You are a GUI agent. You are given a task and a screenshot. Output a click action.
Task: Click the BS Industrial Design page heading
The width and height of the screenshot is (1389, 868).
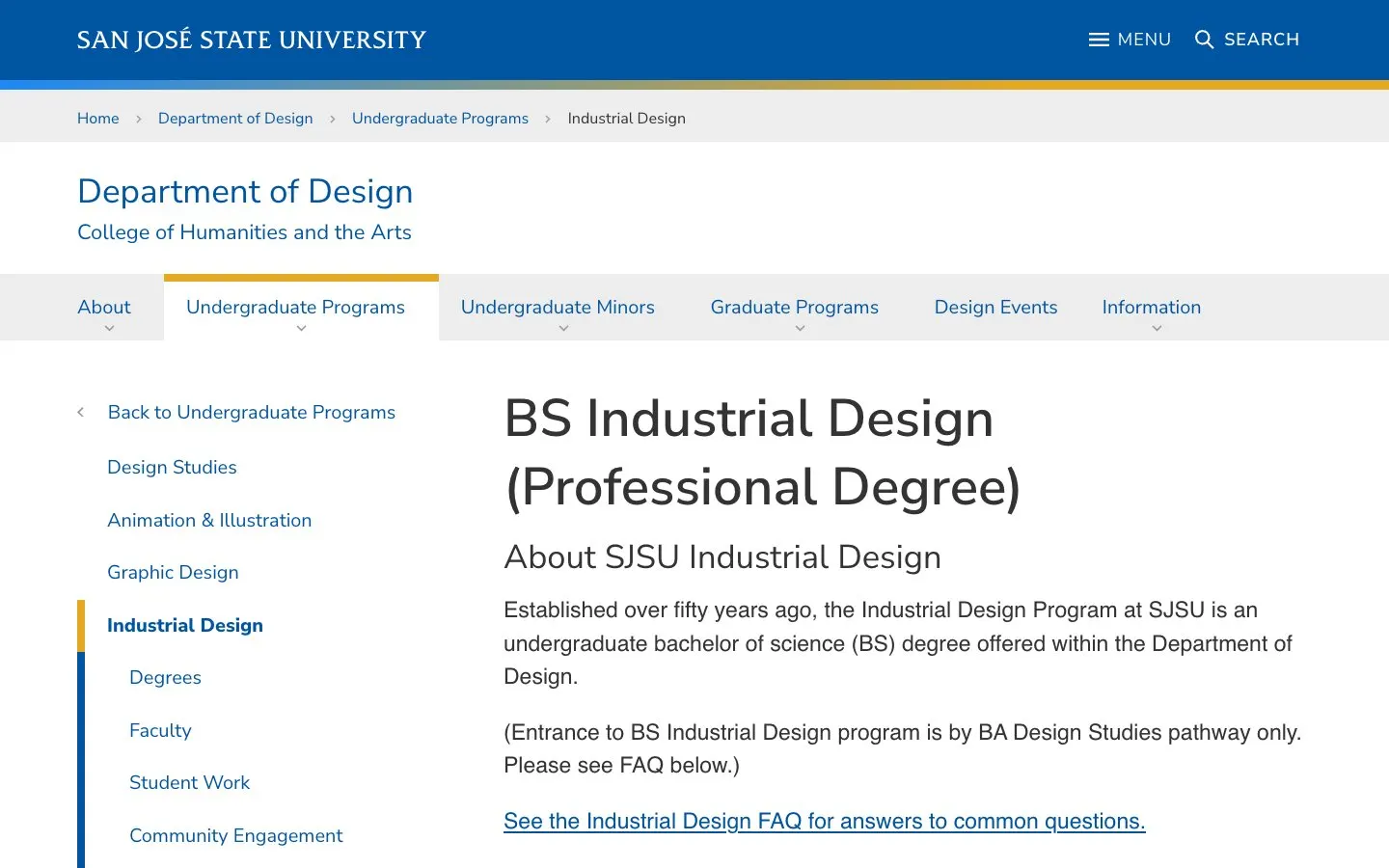(762, 452)
